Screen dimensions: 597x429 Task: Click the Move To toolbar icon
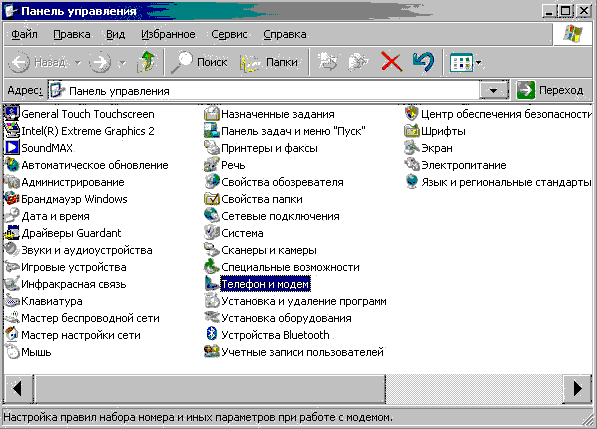pyautogui.click(x=328, y=62)
